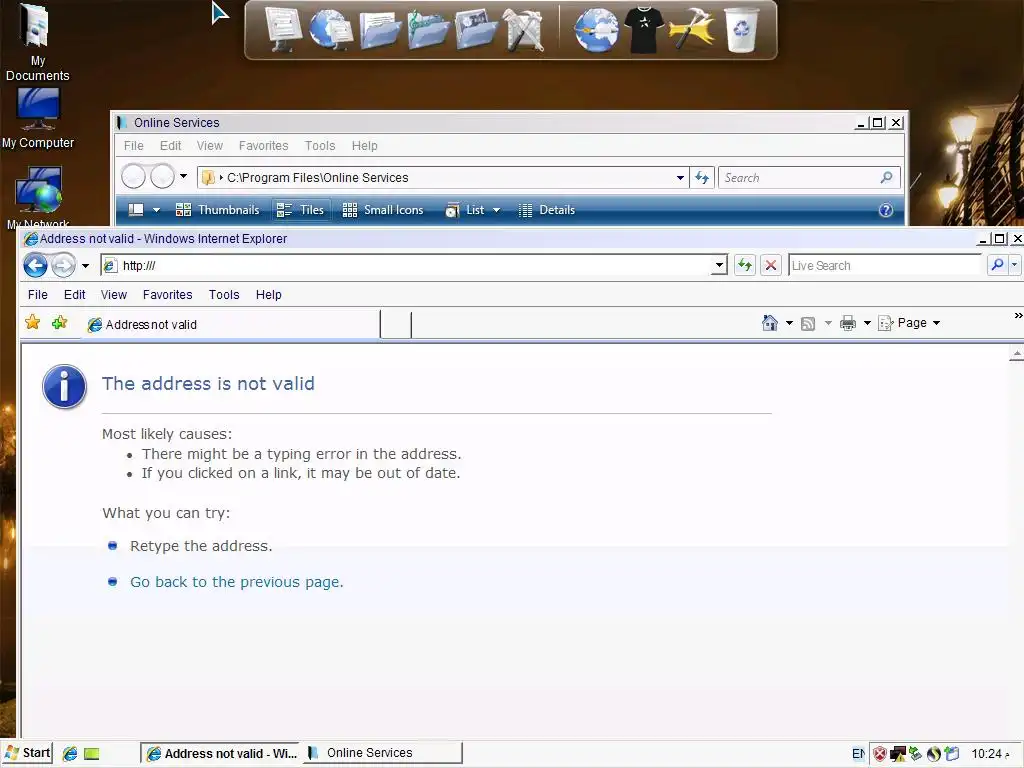The width and height of the screenshot is (1024, 768).
Task: Click the Print icon in IE command bar
Action: [848, 323]
